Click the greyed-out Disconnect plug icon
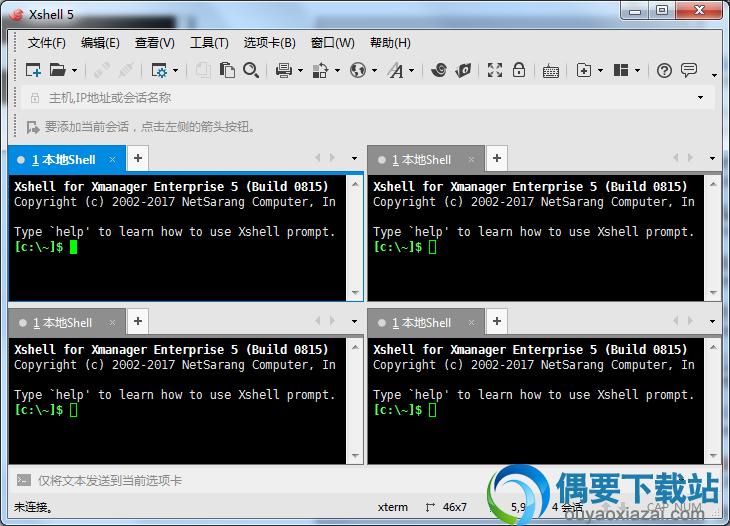 pos(126,70)
